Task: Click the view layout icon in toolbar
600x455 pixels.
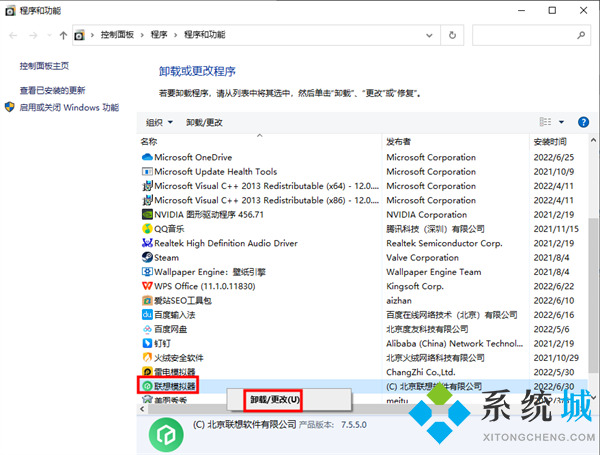Action: point(545,122)
